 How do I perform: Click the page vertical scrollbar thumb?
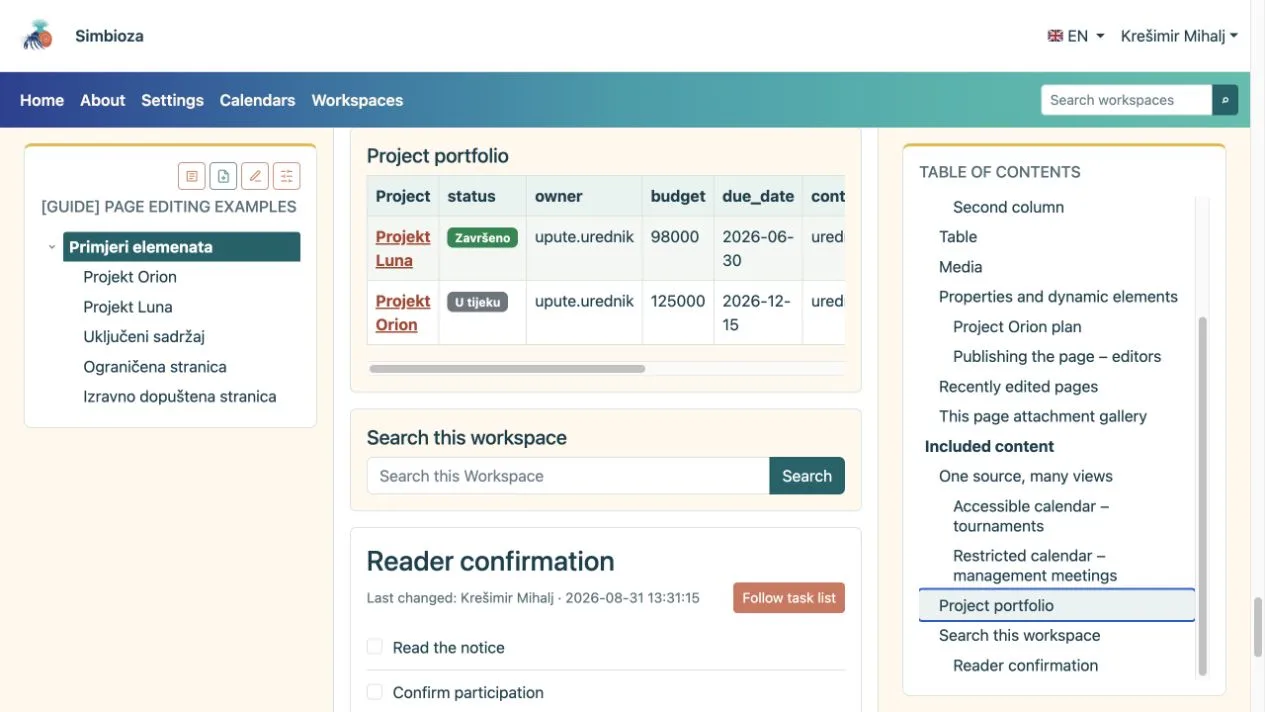[x=1257, y=626]
